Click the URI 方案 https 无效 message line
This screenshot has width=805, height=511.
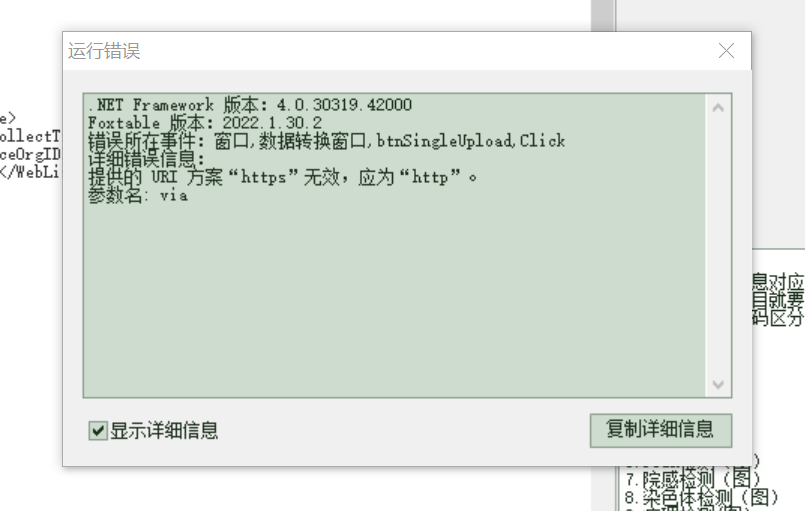point(282,178)
